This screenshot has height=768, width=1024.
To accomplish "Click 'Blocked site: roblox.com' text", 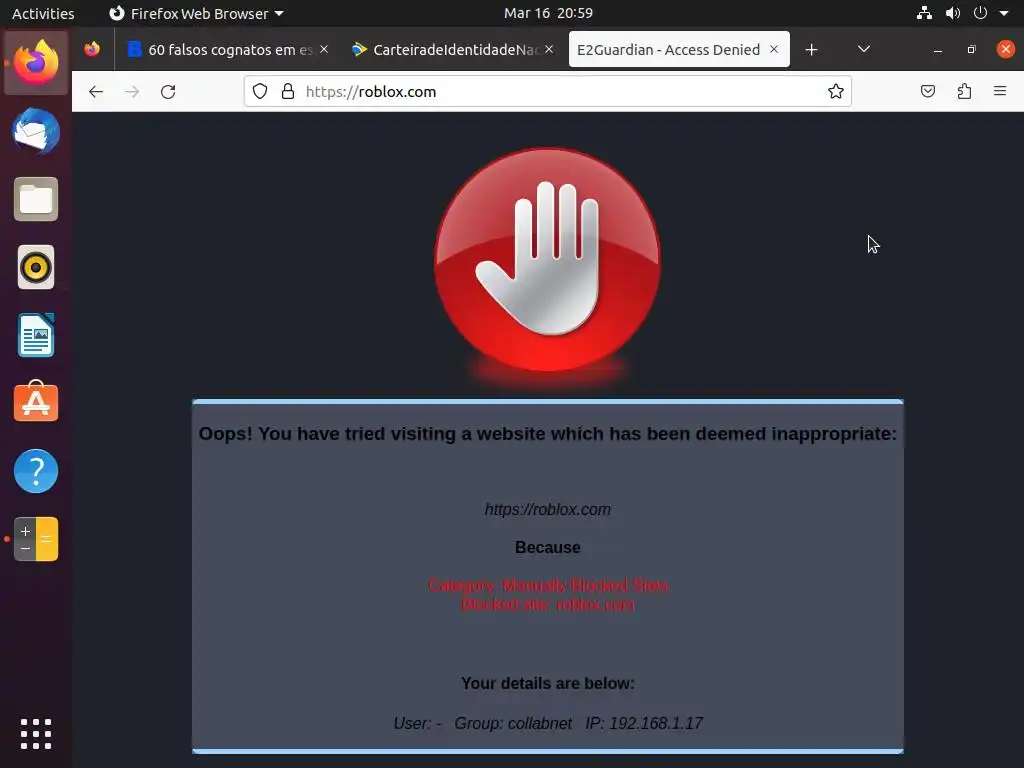I will pos(547,604).
